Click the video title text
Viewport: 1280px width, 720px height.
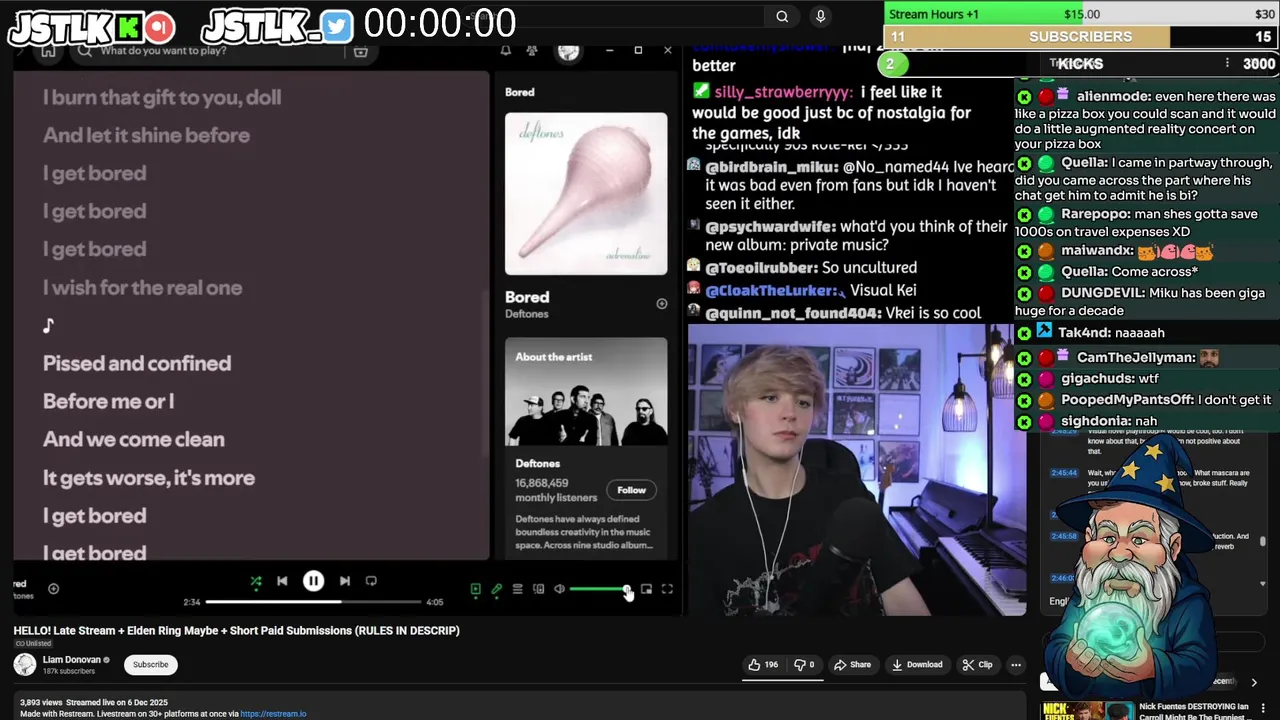[237, 631]
